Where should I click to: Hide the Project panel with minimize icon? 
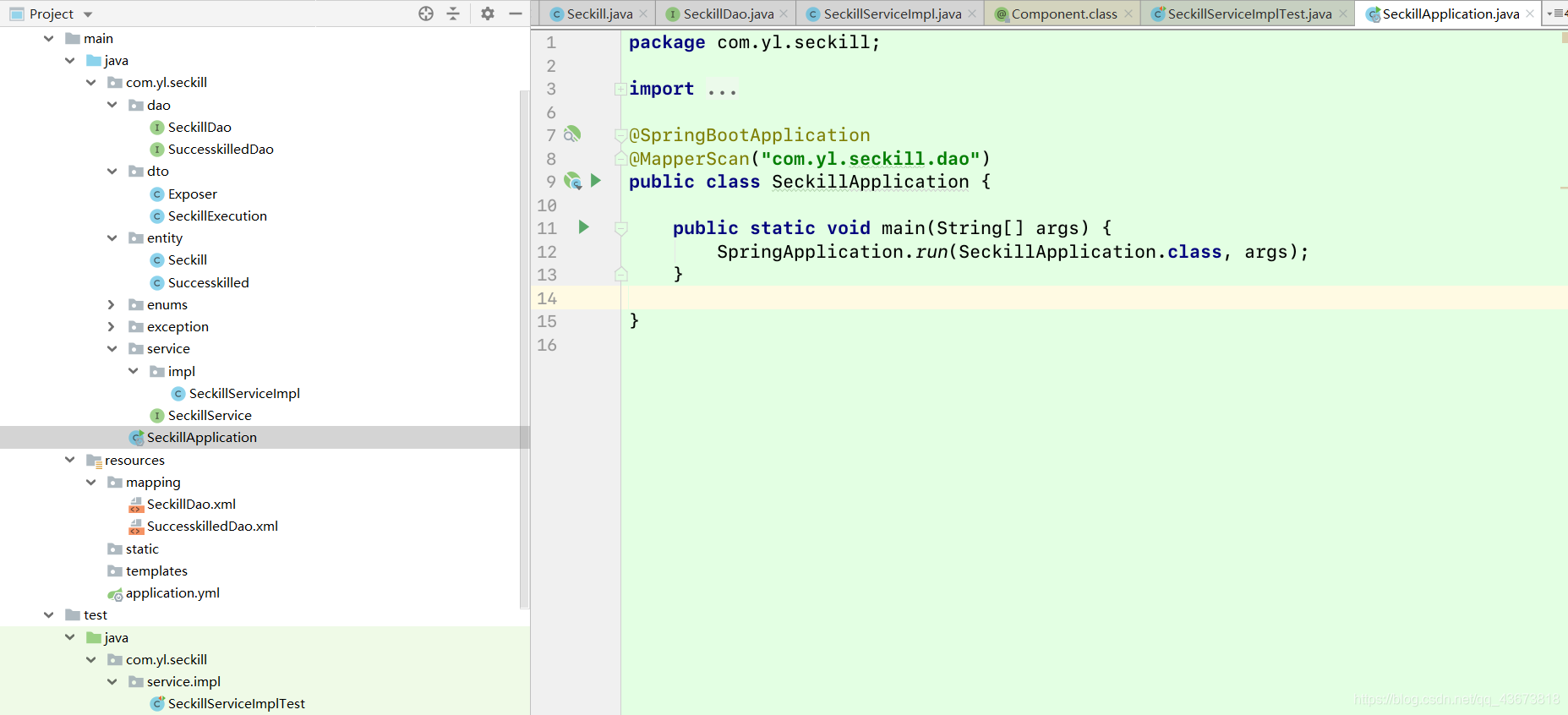pyautogui.click(x=516, y=14)
